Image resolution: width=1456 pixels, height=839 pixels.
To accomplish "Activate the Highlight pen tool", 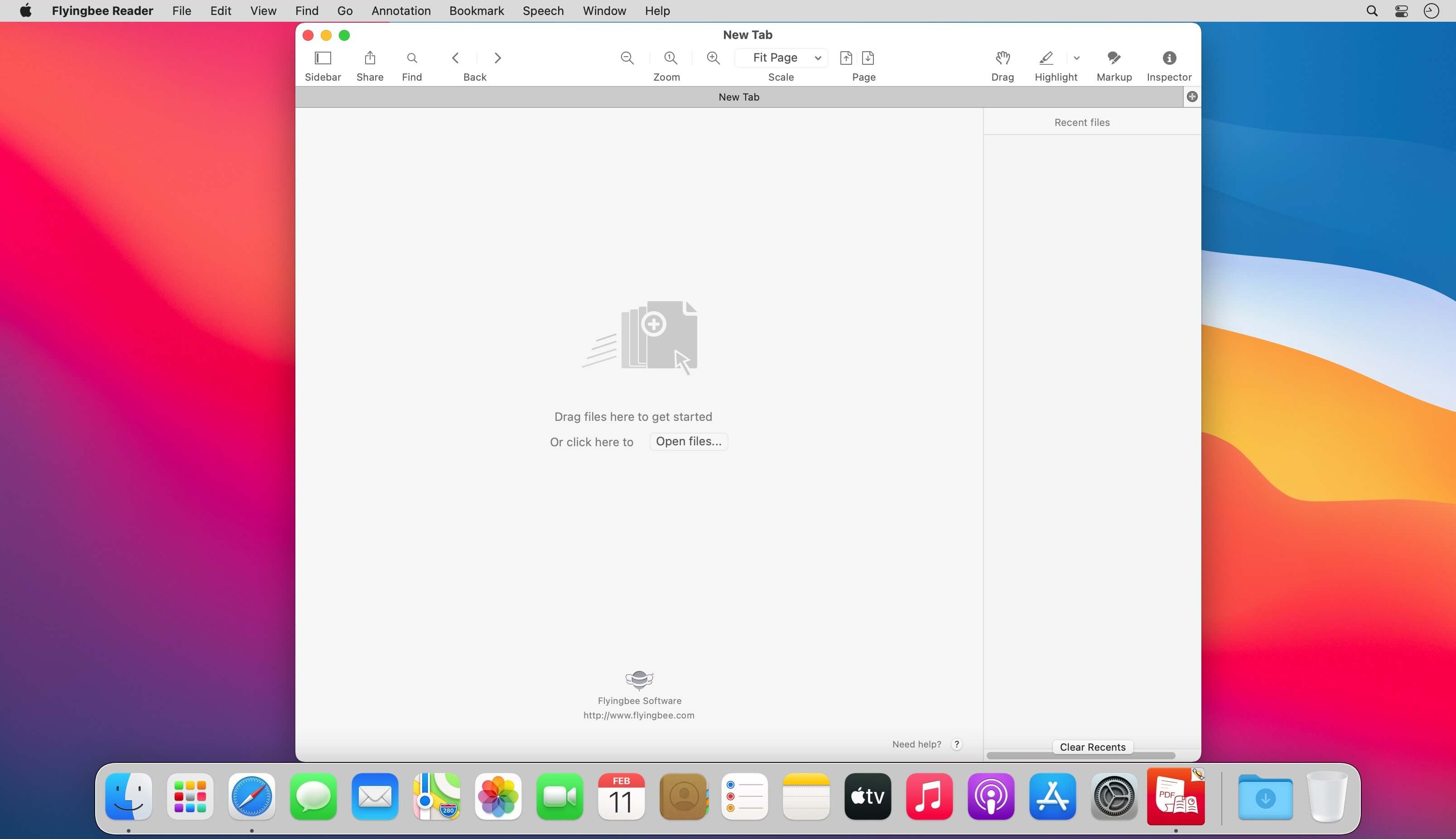I will coord(1046,58).
